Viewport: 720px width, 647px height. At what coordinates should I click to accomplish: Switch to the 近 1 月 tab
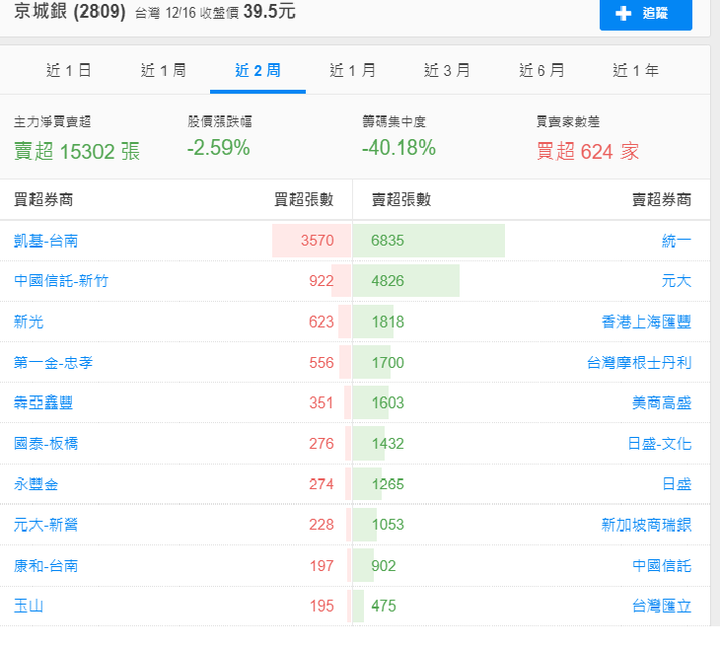point(352,71)
